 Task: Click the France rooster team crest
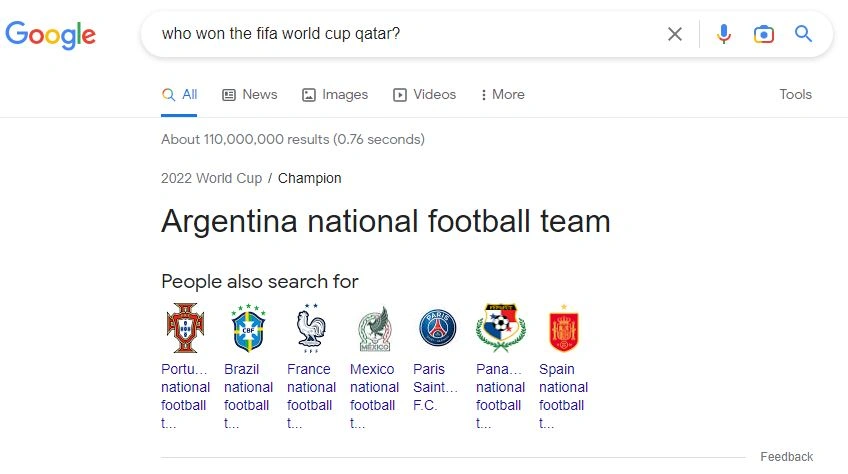tap(310, 327)
